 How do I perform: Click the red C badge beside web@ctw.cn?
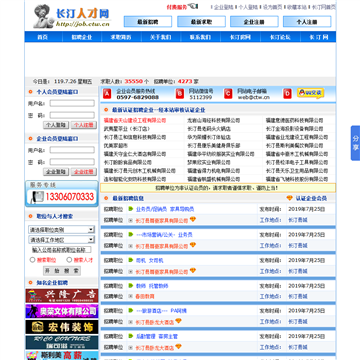(x=228, y=94)
